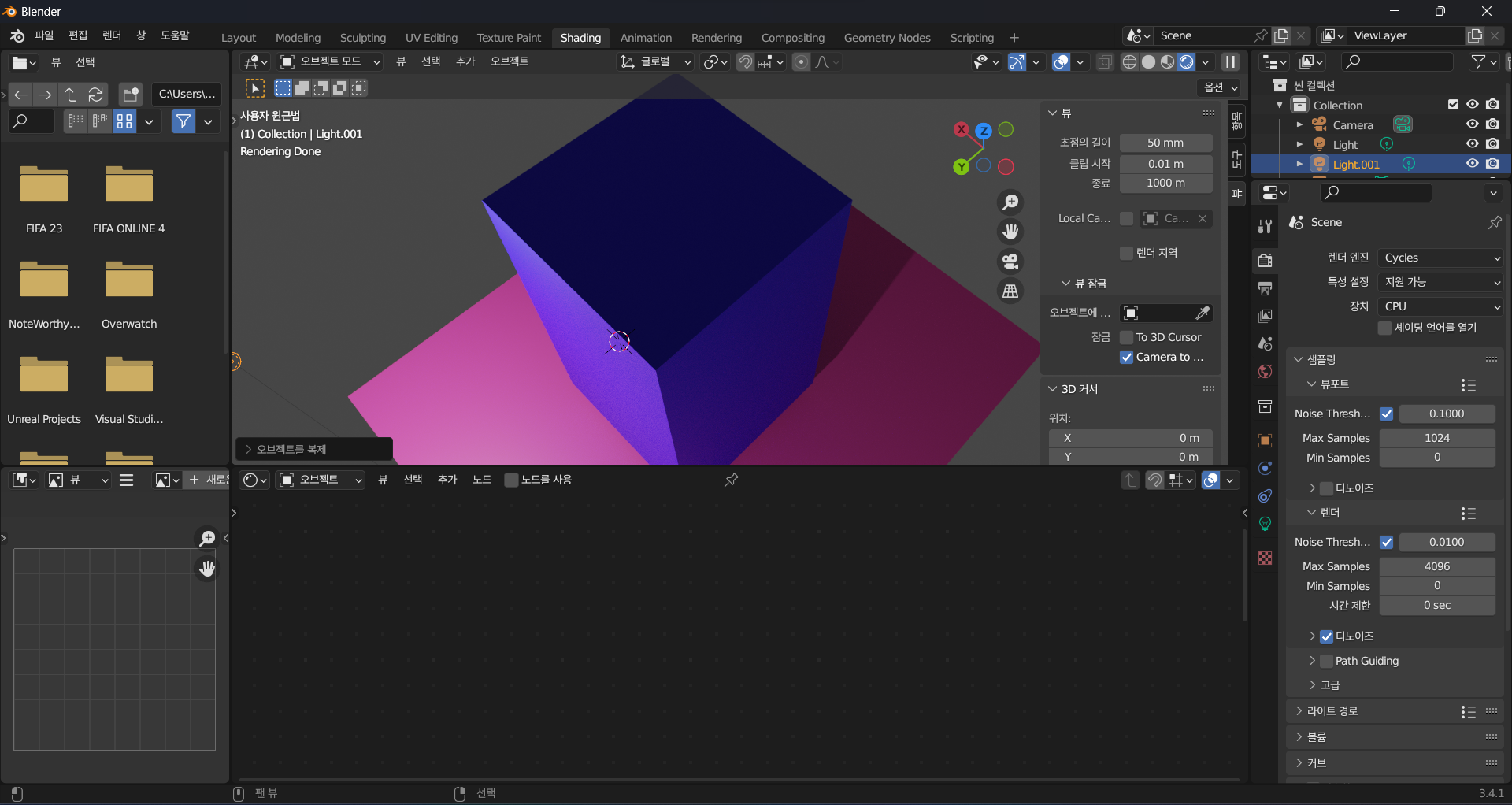This screenshot has width=1512, height=805.
Task: Uncheck Camera to View lock
Action: 1126,357
